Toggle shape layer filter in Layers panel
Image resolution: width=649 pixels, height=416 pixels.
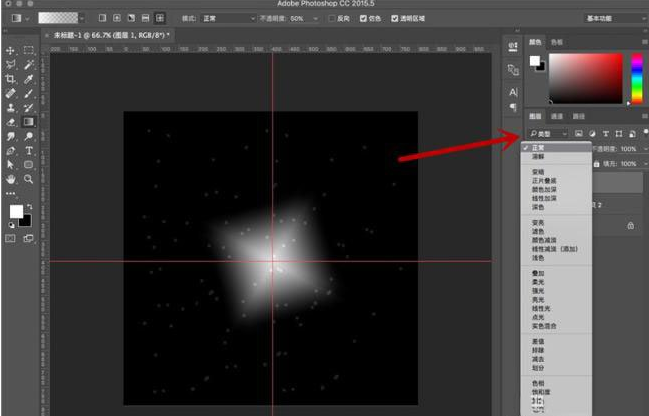pyautogui.click(x=619, y=134)
